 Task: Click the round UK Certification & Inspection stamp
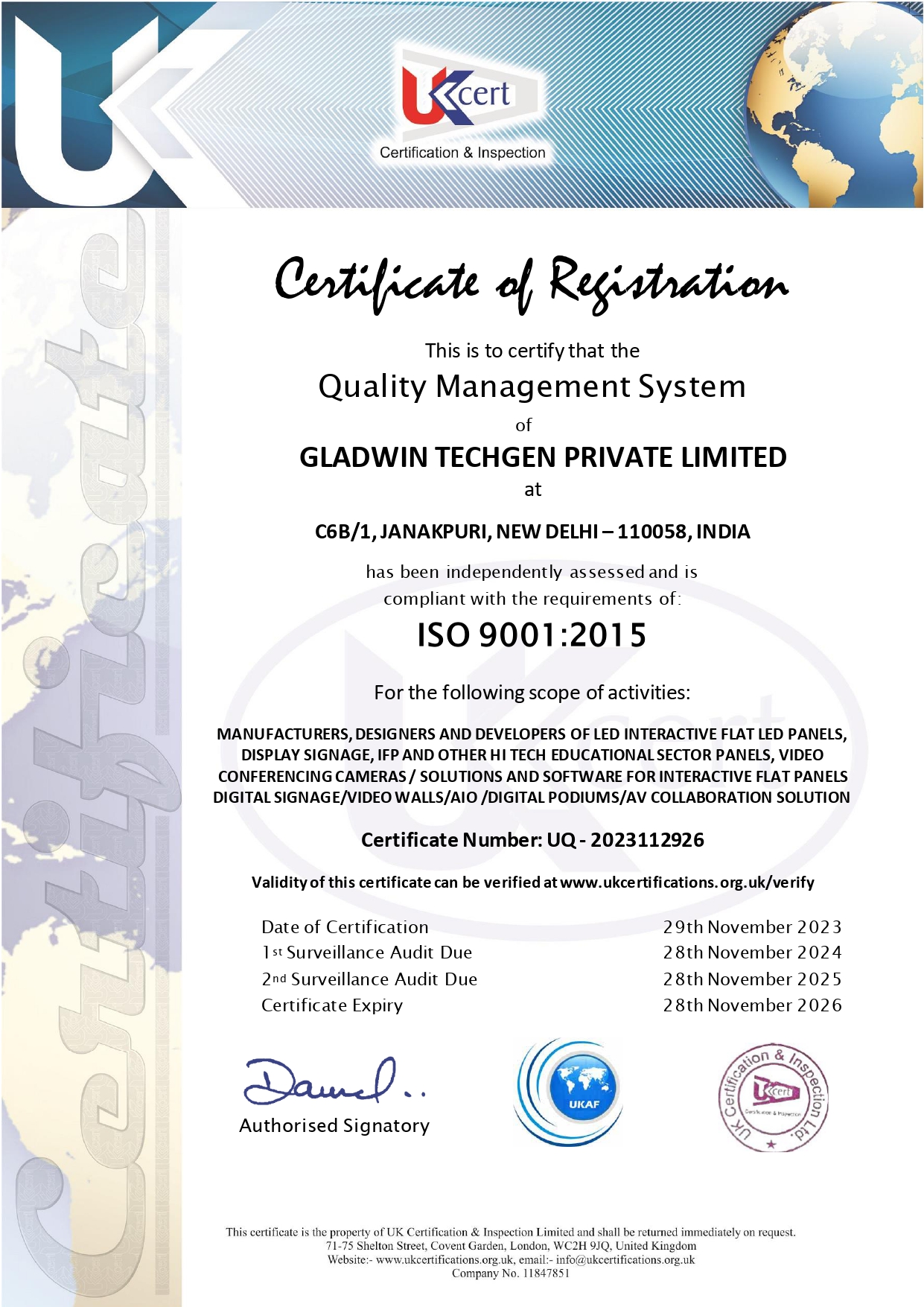pos(773,1096)
